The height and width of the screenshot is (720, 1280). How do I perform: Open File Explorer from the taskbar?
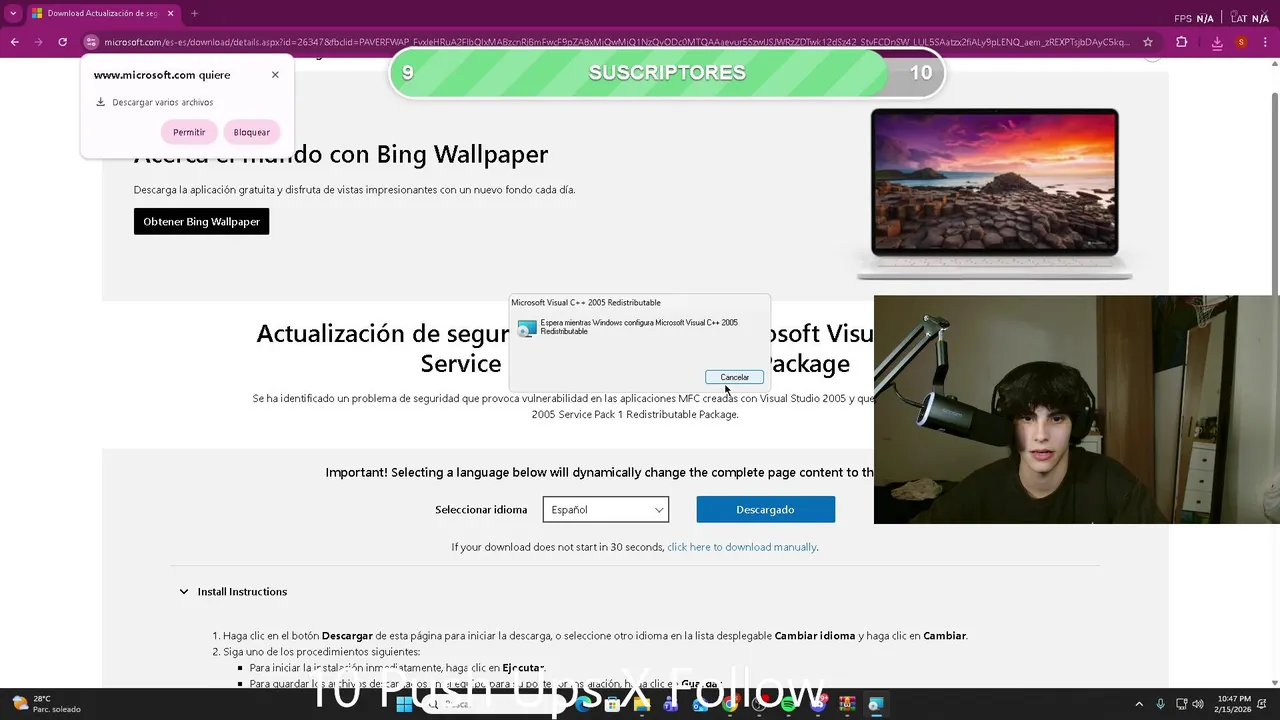click(x=642, y=704)
